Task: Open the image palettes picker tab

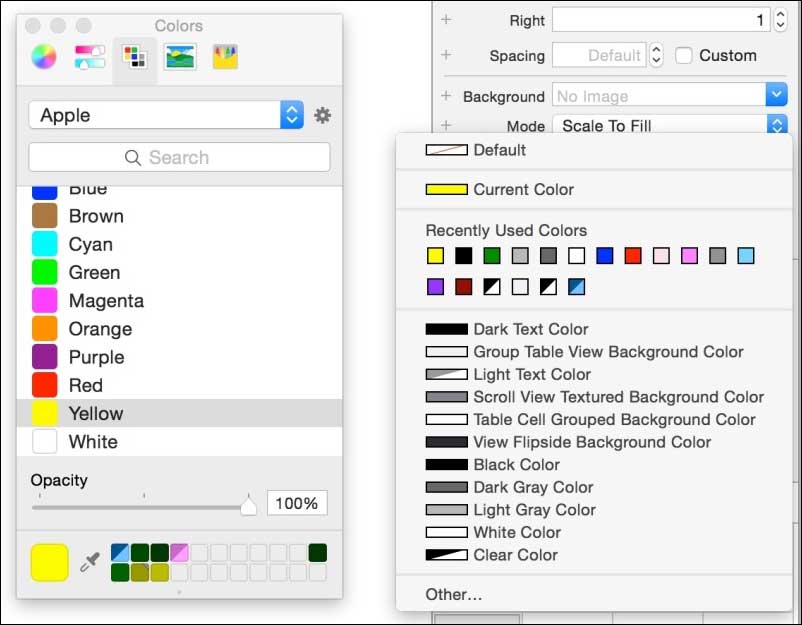Action: click(181, 57)
